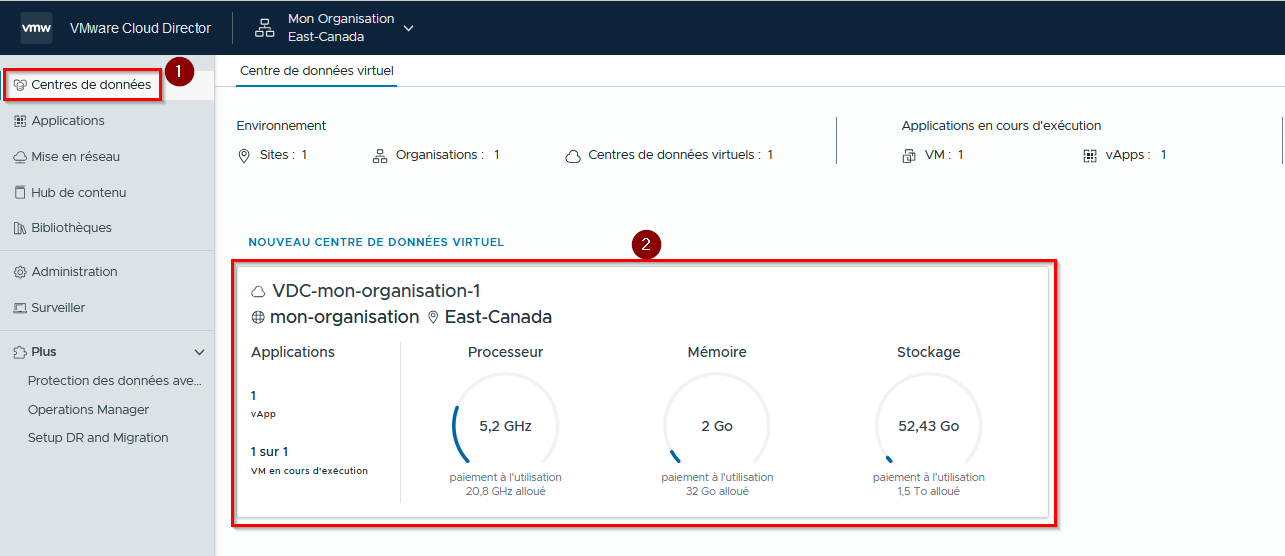
Task: Click the Administration gear icon
Action: point(20,272)
